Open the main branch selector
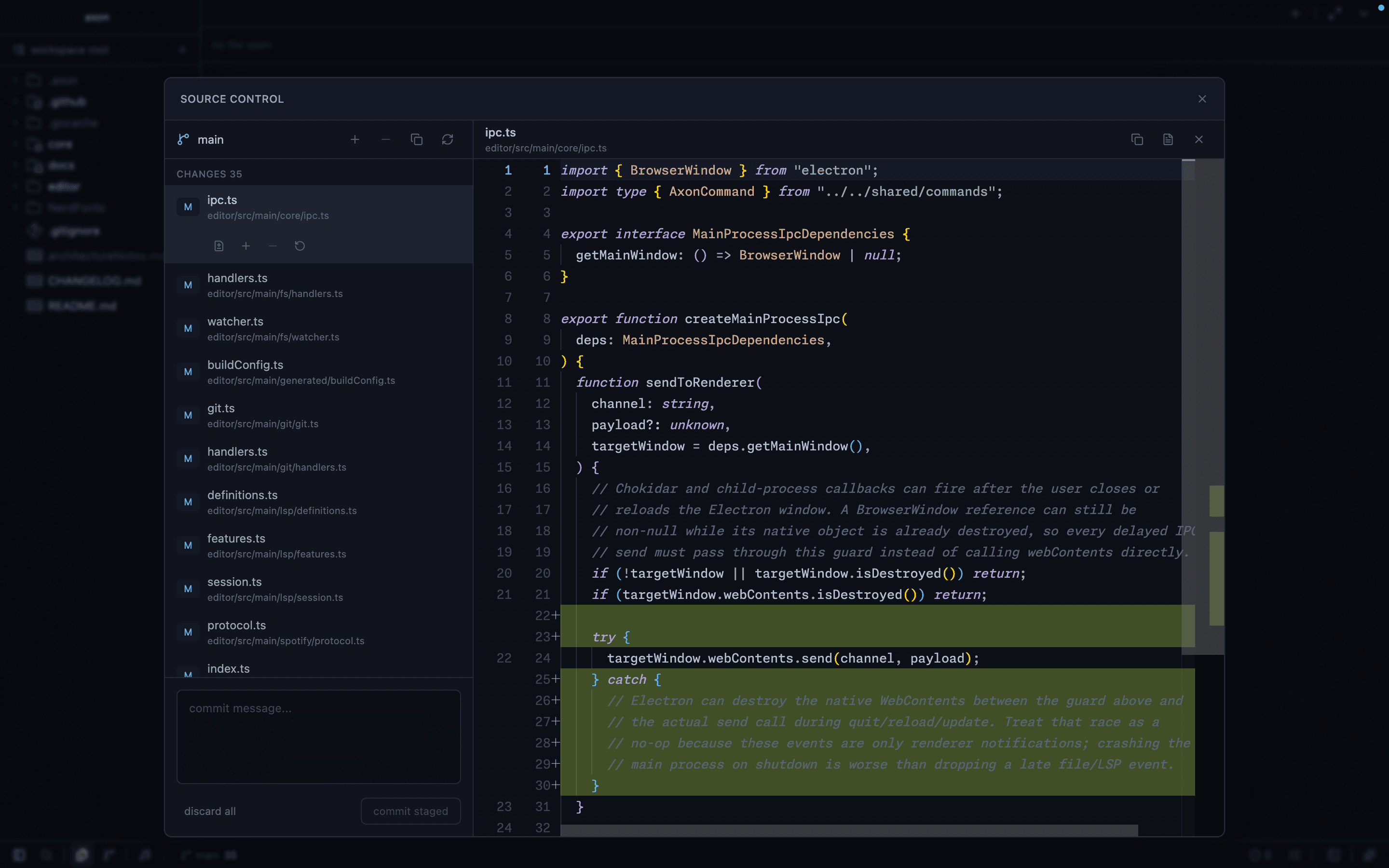The width and height of the screenshot is (1389, 868). [210, 139]
